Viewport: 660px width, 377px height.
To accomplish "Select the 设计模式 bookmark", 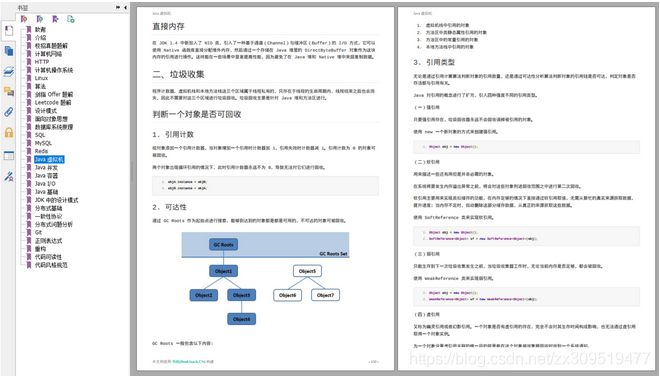I will pyautogui.click(x=46, y=111).
